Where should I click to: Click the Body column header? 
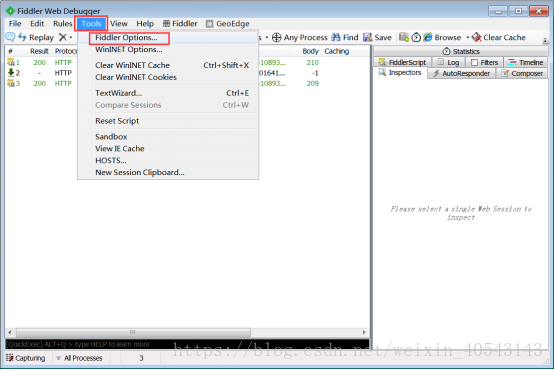coord(310,51)
